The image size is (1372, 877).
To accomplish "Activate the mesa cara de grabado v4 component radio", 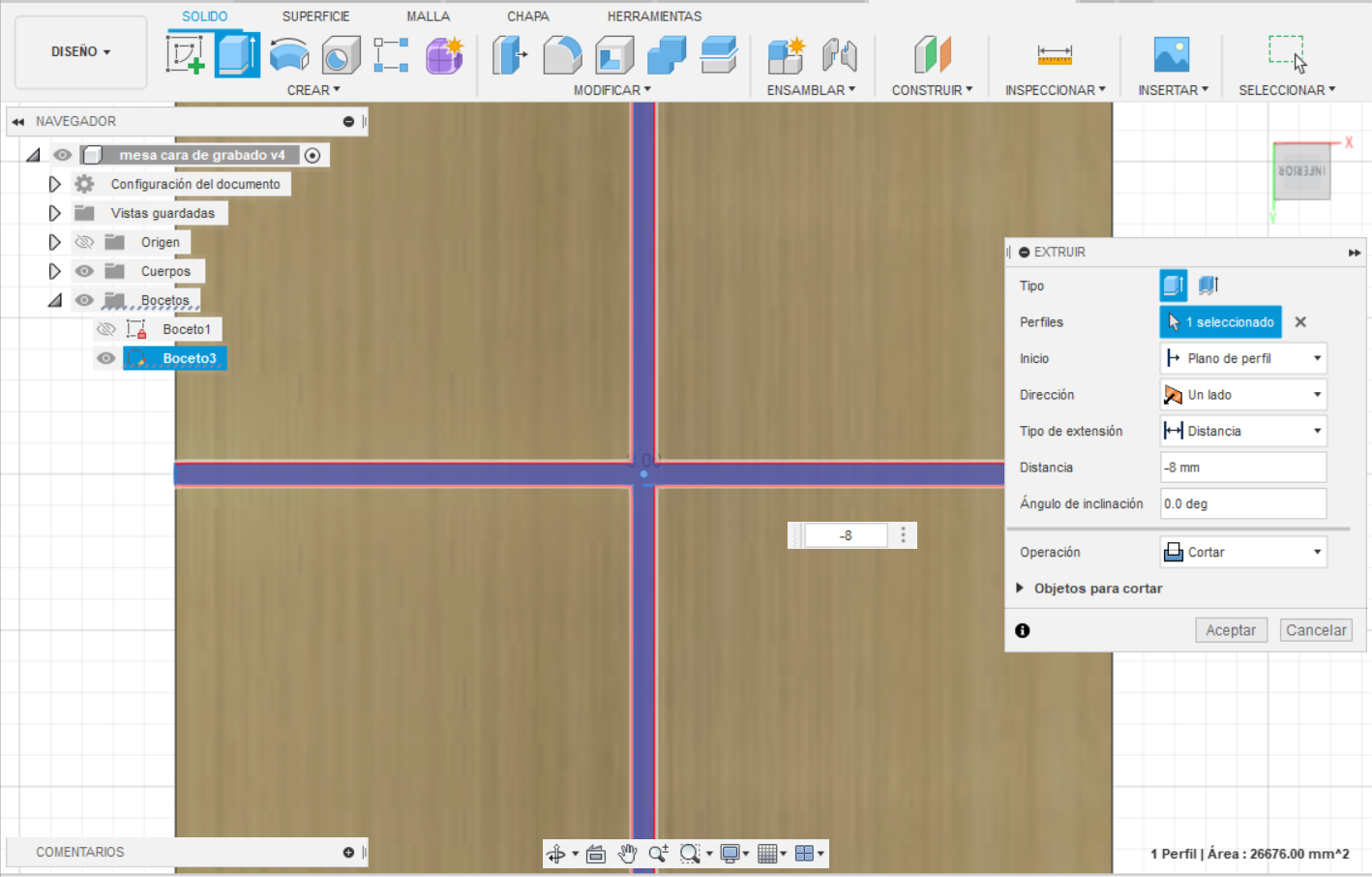I will pyautogui.click(x=313, y=155).
